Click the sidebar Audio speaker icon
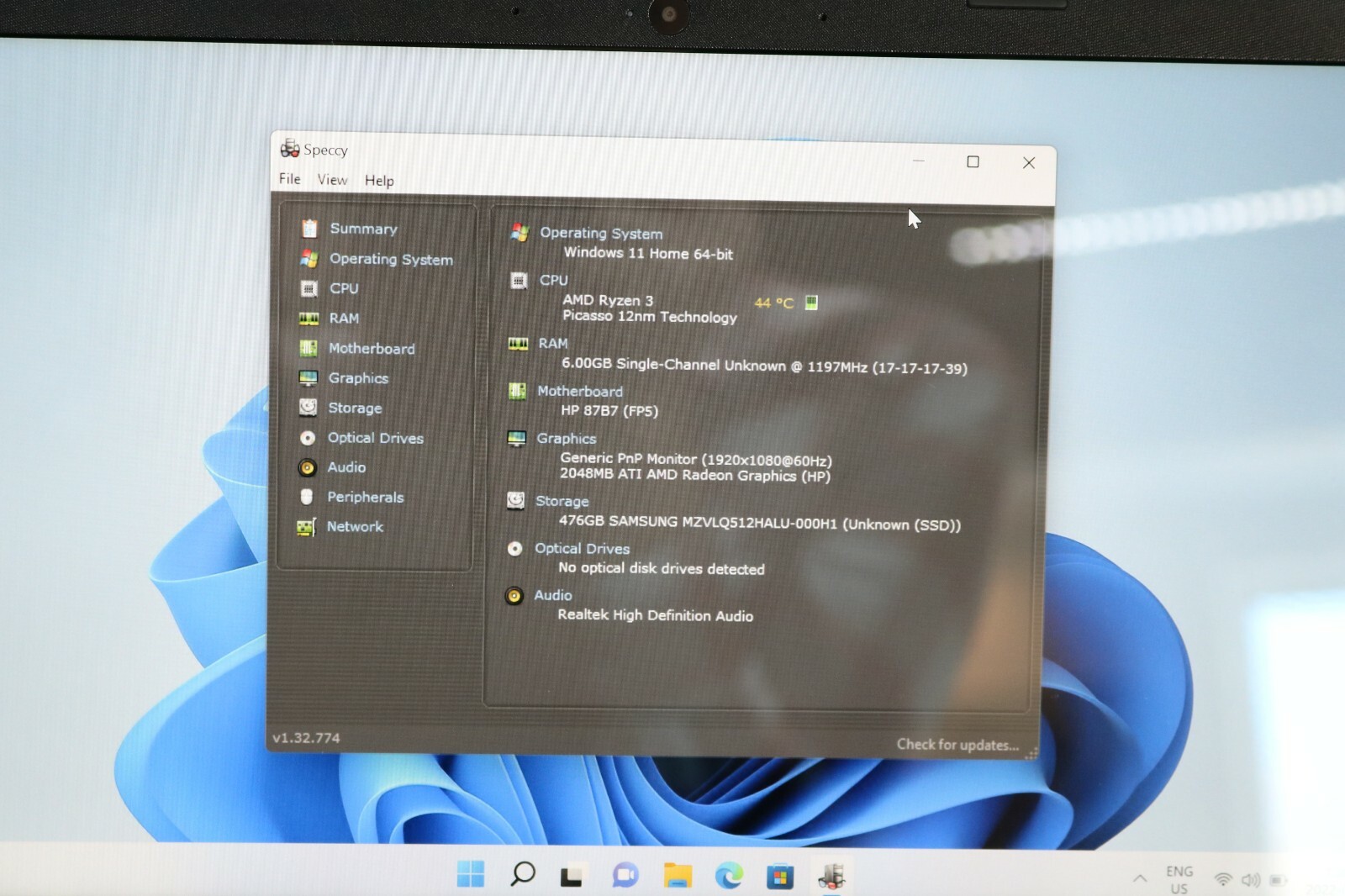The width and height of the screenshot is (1345, 896). tap(308, 467)
